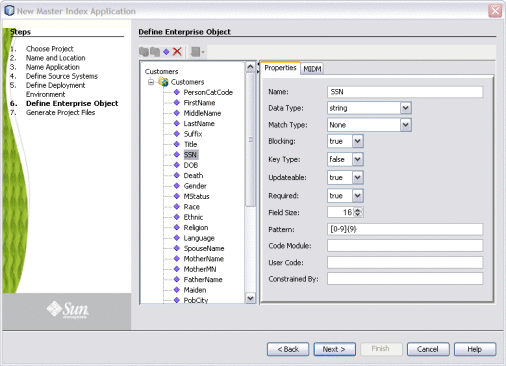The height and width of the screenshot is (366, 506).
Task: Click the tree scrollbar up arrow
Action: click(x=250, y=67)
